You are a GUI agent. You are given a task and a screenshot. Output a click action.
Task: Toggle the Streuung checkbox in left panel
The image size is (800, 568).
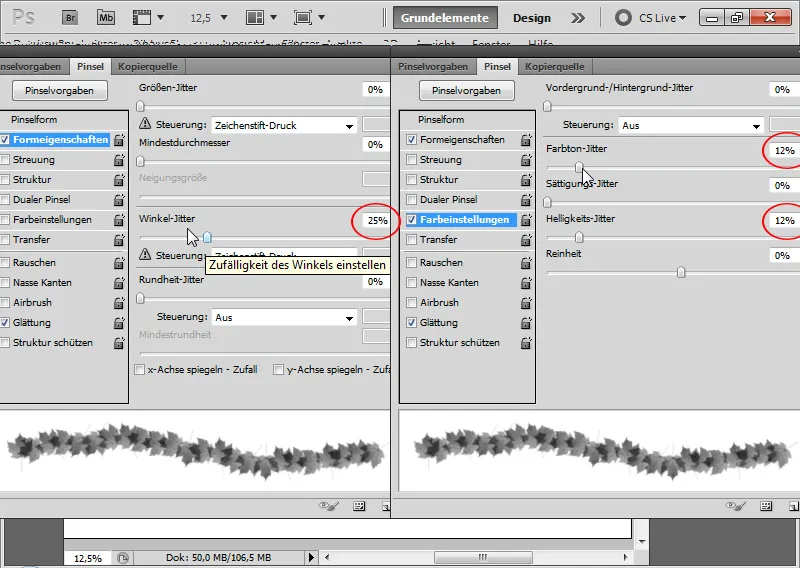click(5, 160)
